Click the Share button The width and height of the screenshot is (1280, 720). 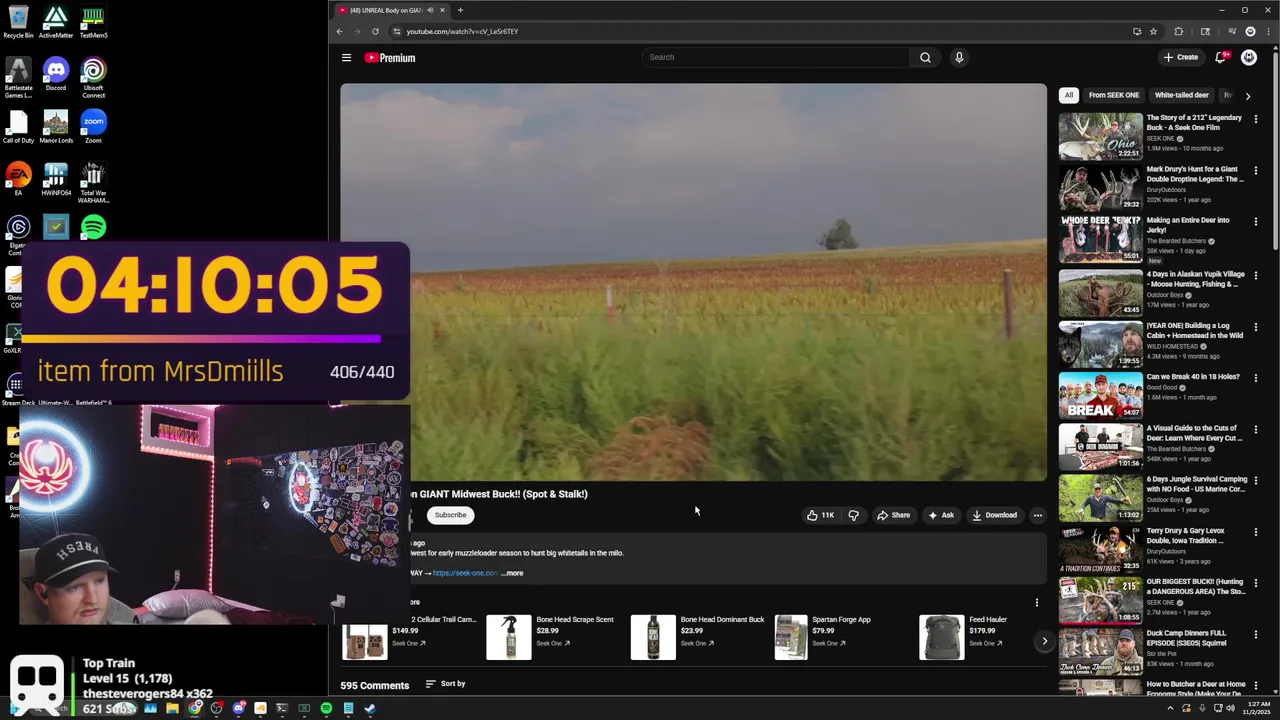(894, 515)
